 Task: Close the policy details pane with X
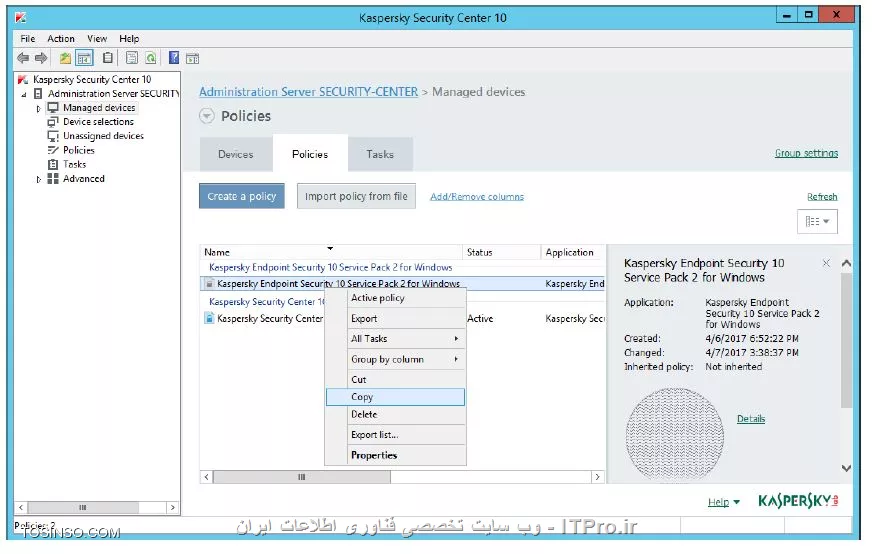pyautogui.click(x=826, y=263)
